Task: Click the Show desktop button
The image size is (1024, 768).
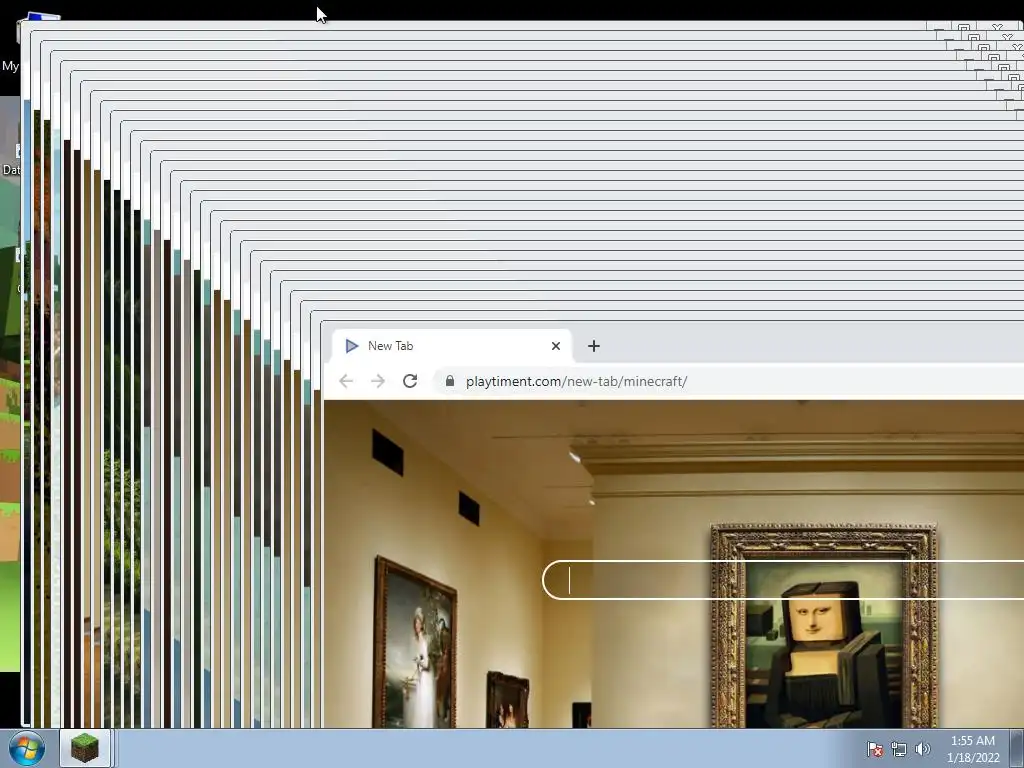Action: pyautogui.click(x=1017, y=749)
